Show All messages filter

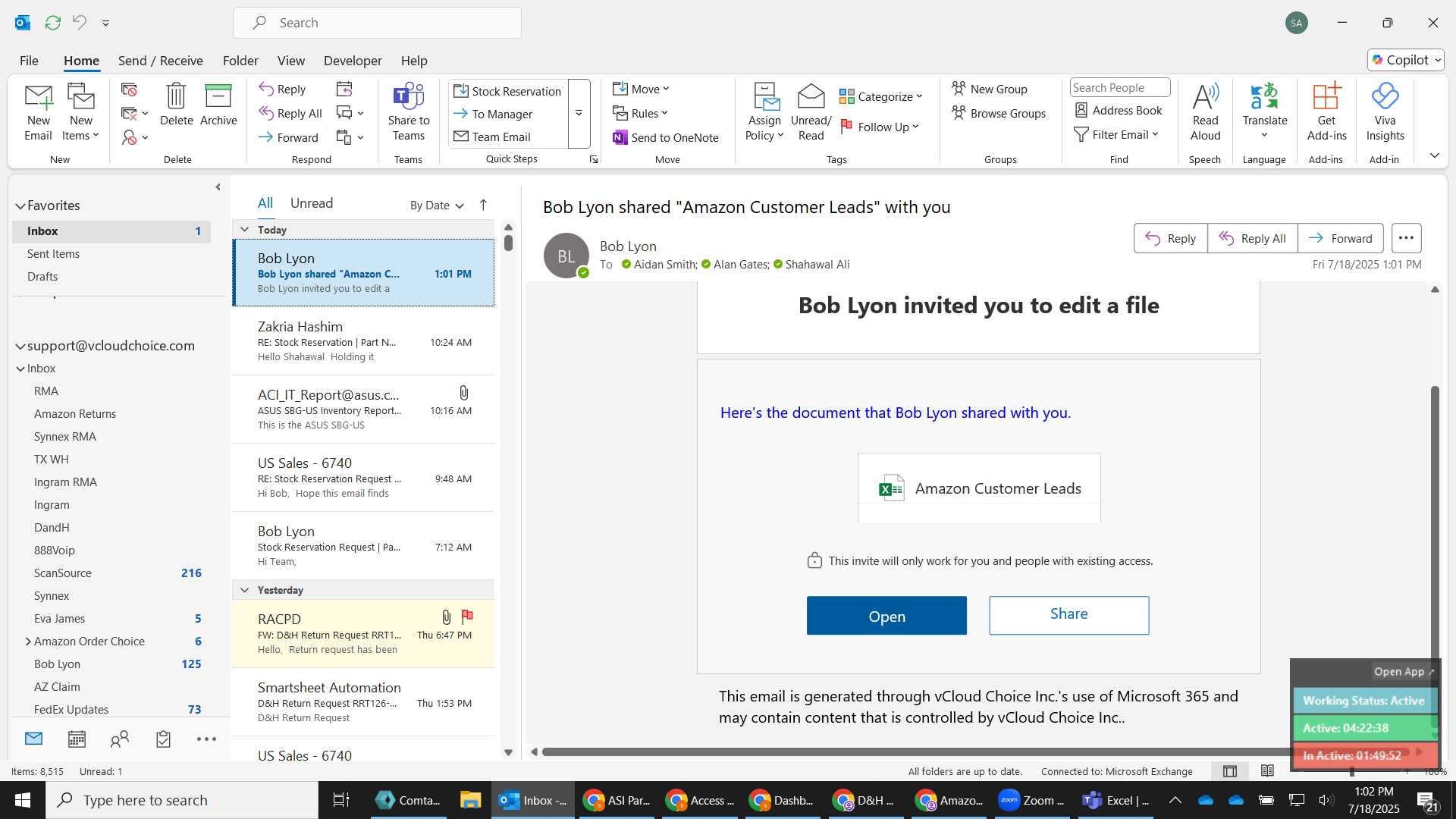[x=265, y=203]
